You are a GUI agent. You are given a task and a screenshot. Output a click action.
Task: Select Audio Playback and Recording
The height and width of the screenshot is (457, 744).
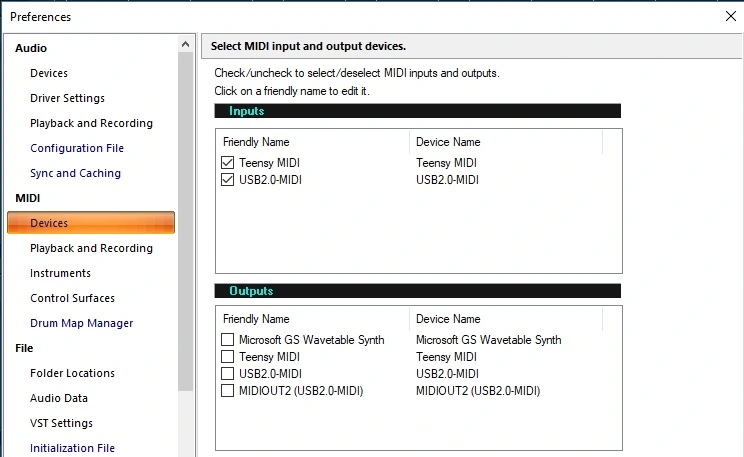91,123
